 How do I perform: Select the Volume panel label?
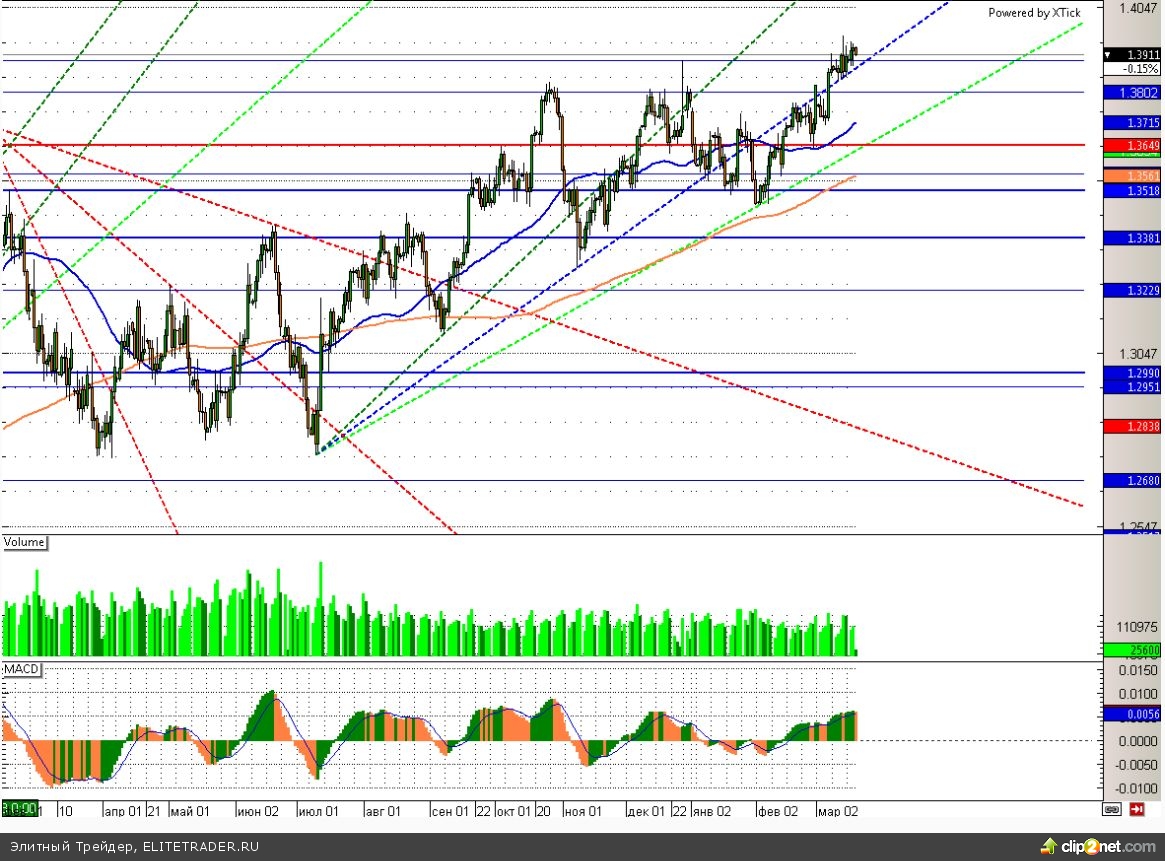(24, 542)
